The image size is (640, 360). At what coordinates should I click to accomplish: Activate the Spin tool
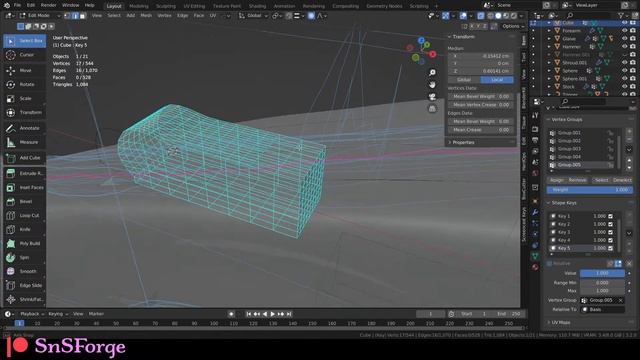(24, 257)
